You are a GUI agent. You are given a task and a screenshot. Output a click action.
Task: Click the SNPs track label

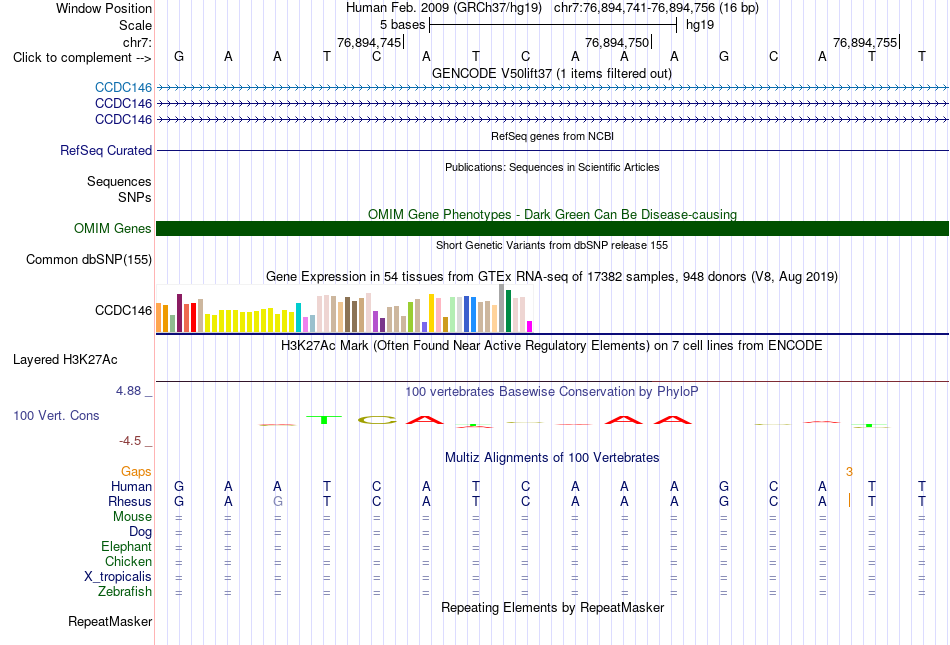[135, 197]
